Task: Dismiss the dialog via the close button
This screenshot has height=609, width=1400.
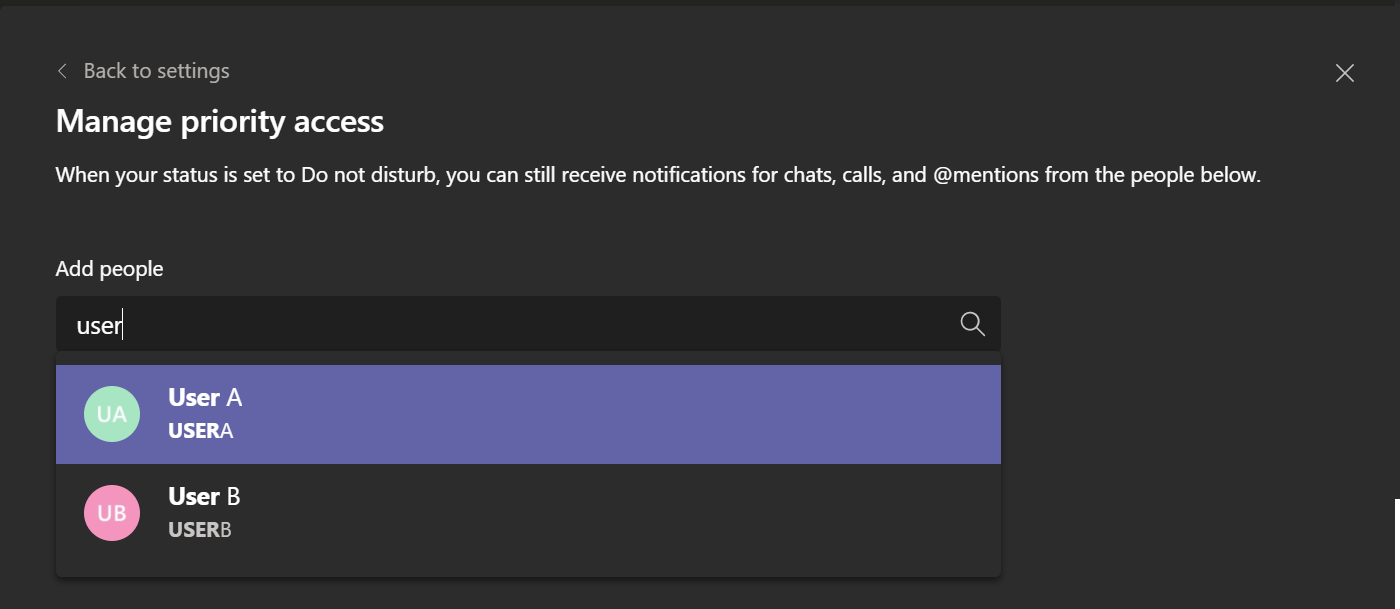Action: (x=1344, y=72)
